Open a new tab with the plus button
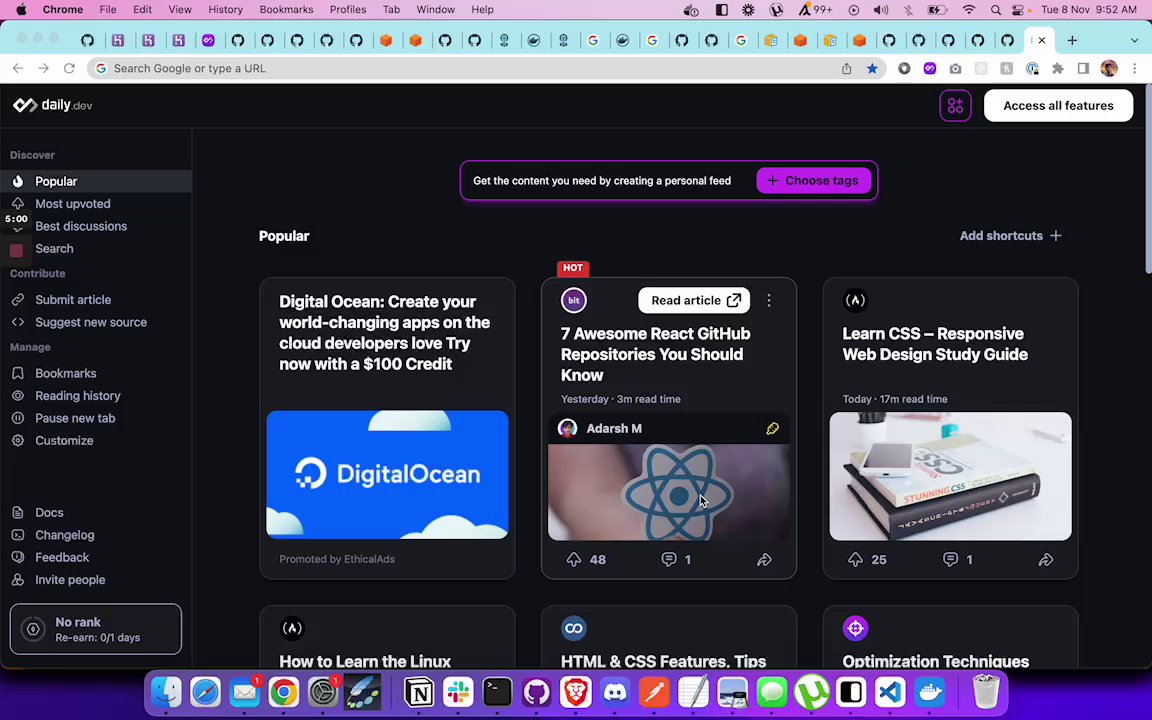This screenshot has height=720, width=1152. tap(1072, 40)
